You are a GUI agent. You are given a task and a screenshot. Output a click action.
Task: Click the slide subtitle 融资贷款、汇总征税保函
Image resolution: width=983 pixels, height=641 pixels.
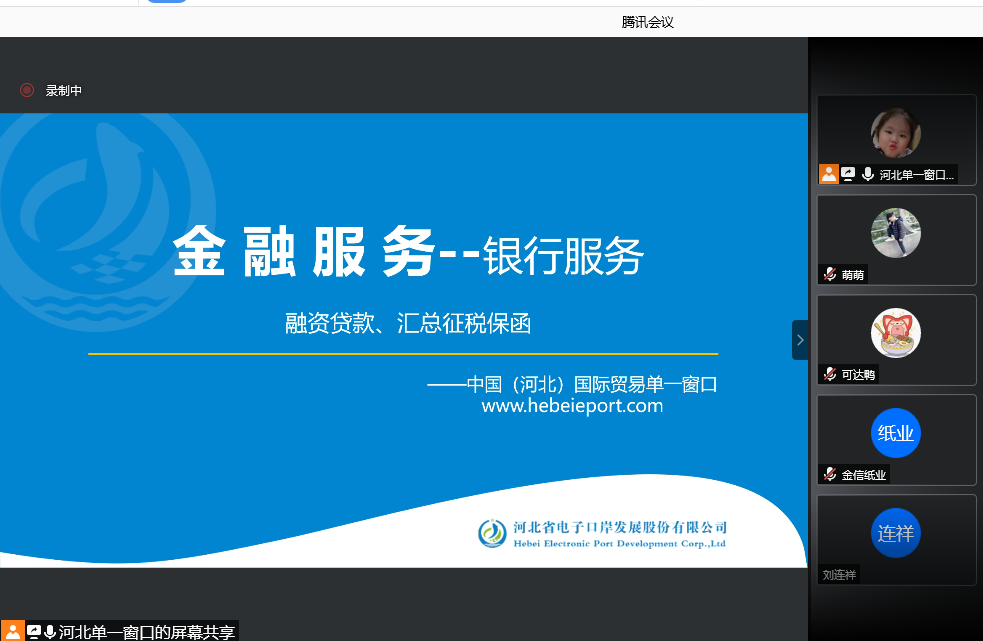408,324
